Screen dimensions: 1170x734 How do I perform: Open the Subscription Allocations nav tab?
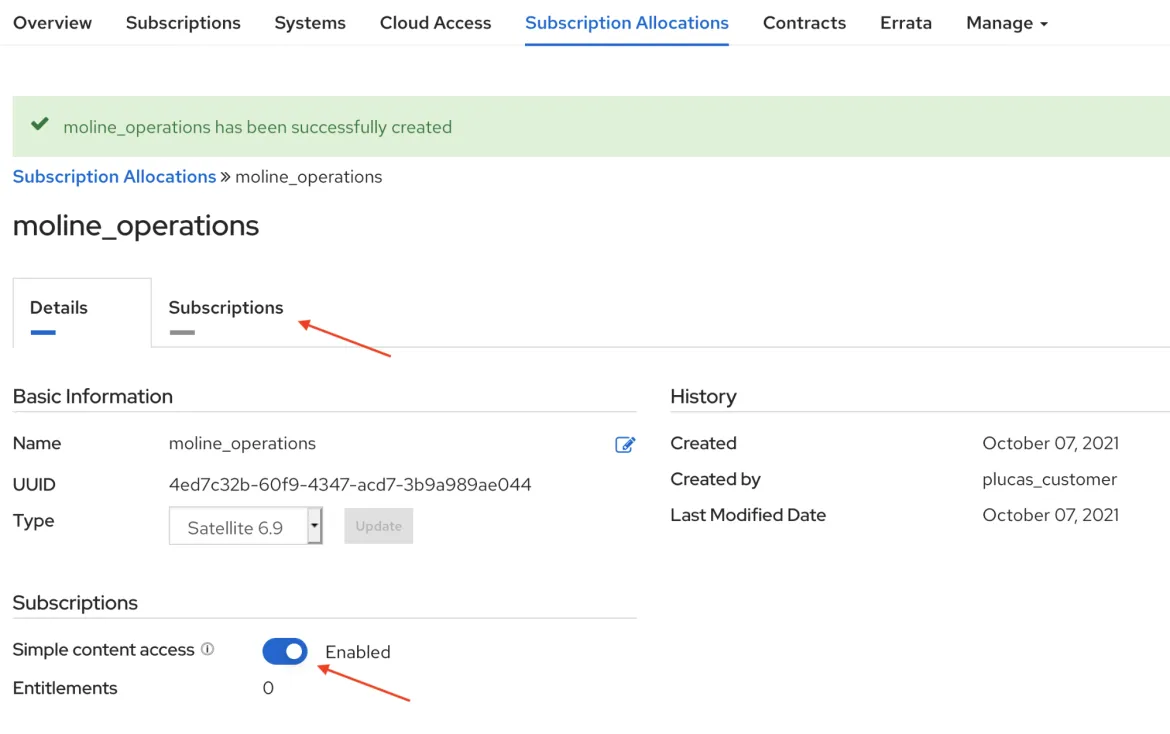tap(627, 23)
